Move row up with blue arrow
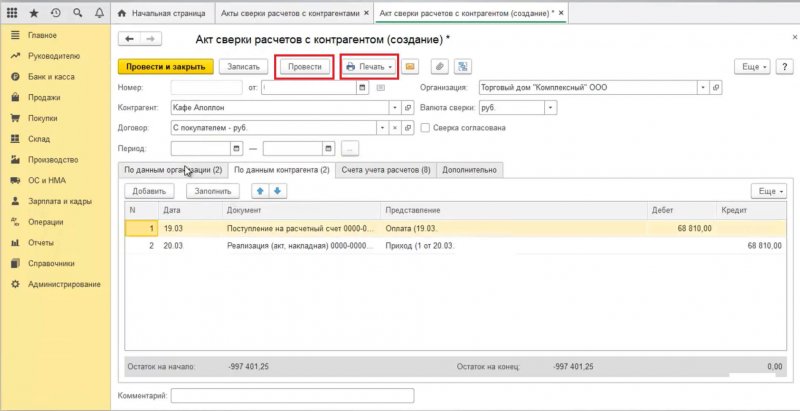 tap(261, 190)
